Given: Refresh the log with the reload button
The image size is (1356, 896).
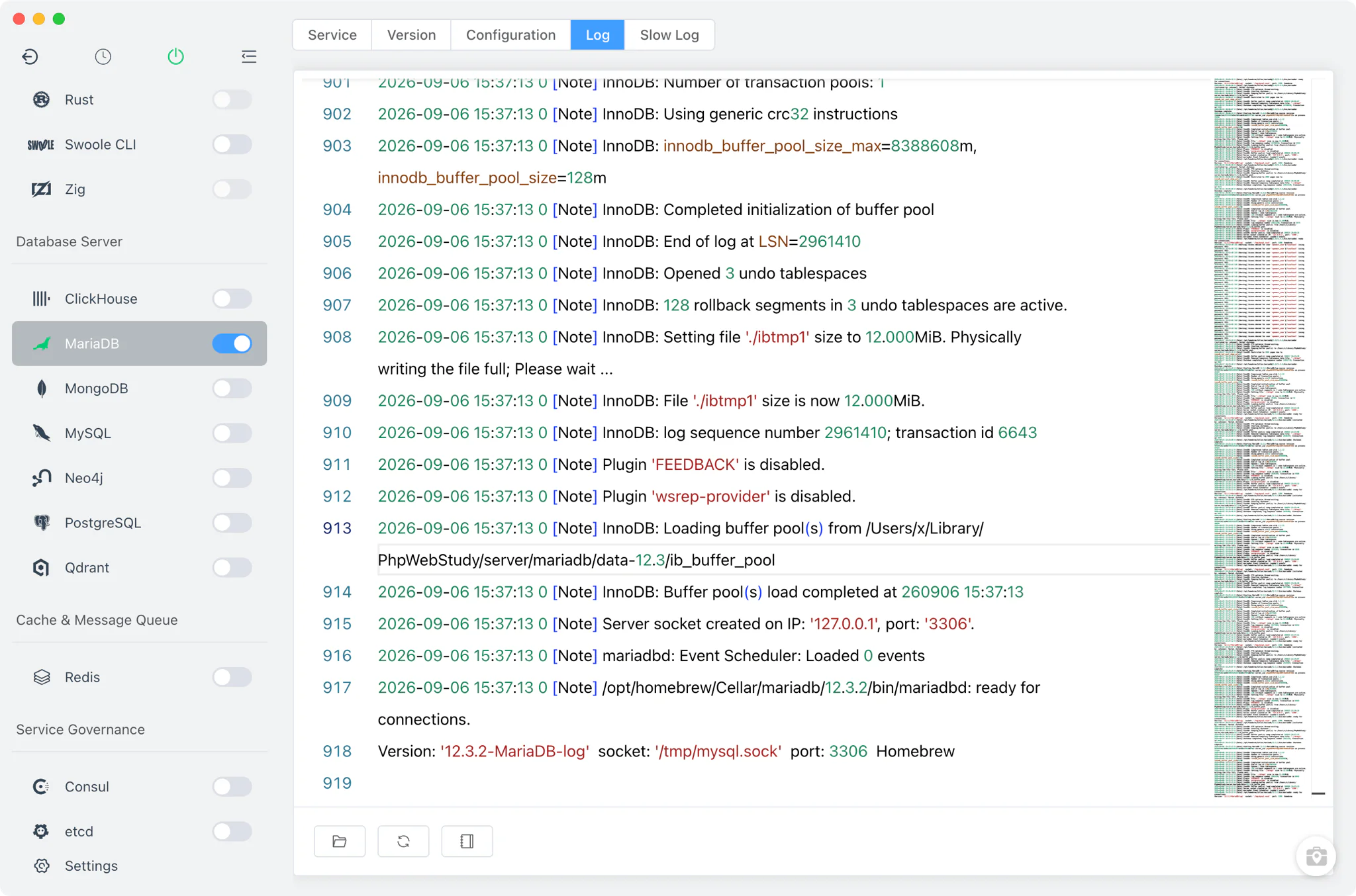Looking at the screenshot, I should [x=403, y=841].
